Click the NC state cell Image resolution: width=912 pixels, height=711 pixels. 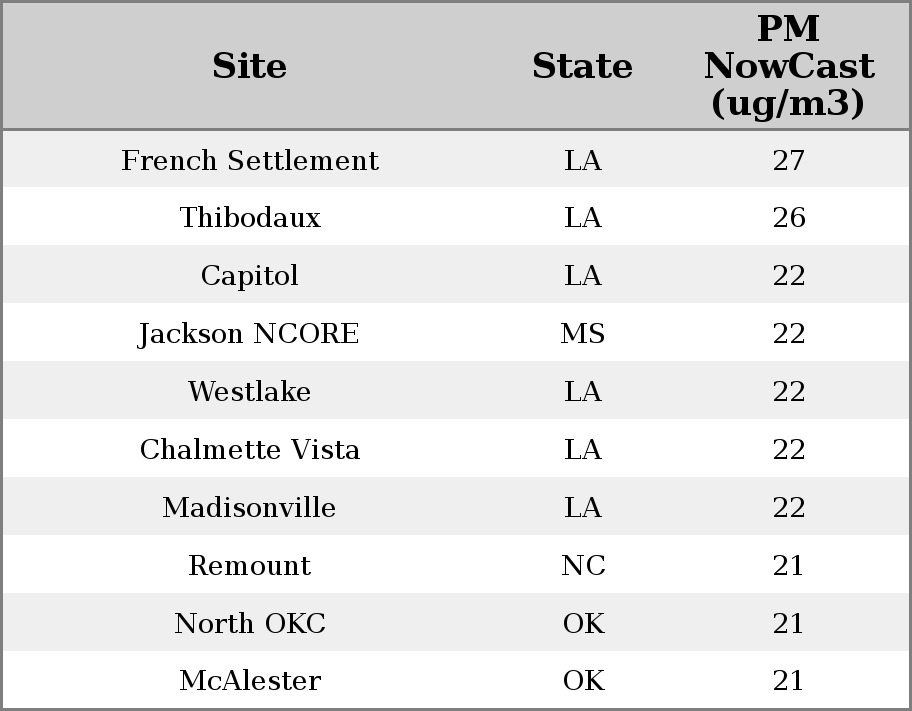click(x=583, y=566)
